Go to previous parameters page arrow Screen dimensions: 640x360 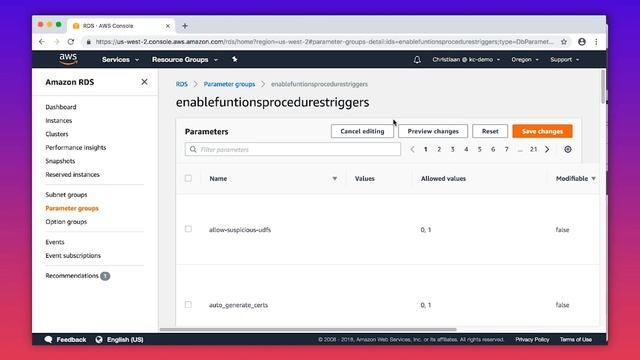point(412,149)
